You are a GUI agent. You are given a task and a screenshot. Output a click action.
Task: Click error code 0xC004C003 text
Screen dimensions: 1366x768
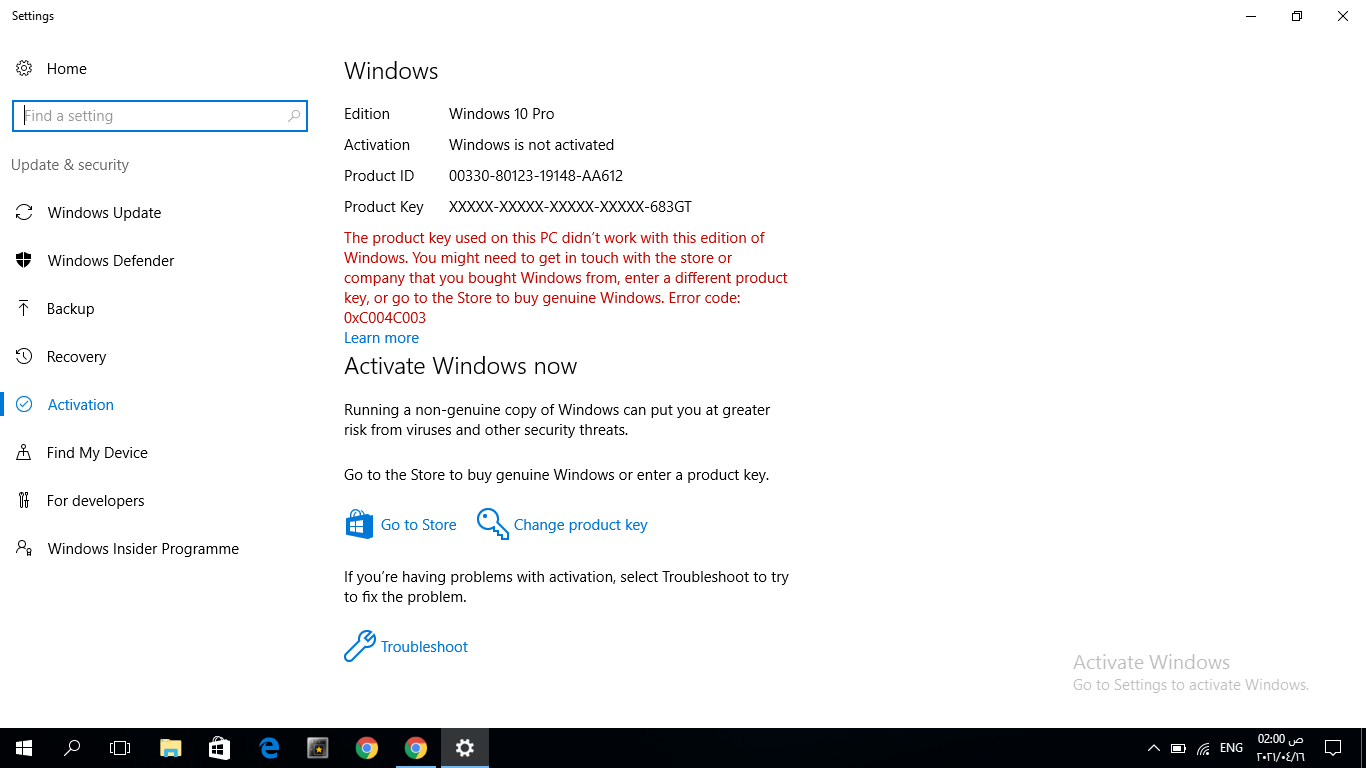click(x=385, y=318)
